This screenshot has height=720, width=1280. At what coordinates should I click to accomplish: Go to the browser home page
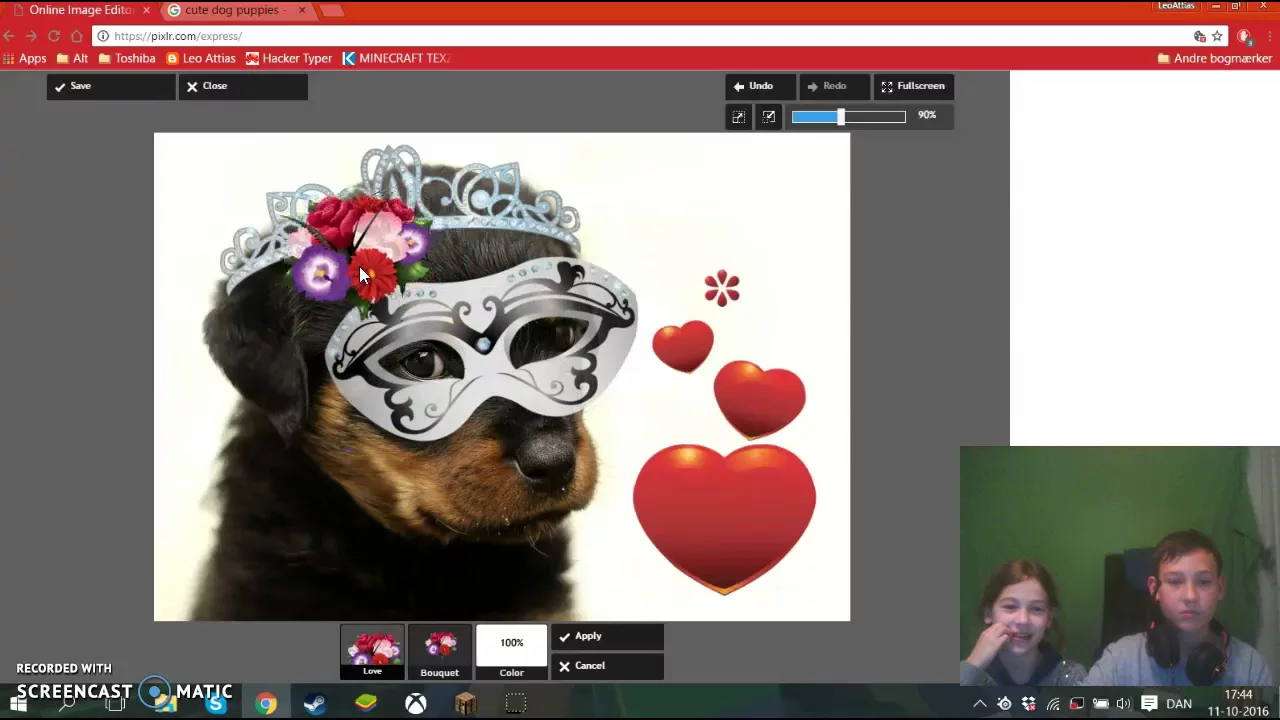point(77,36)
